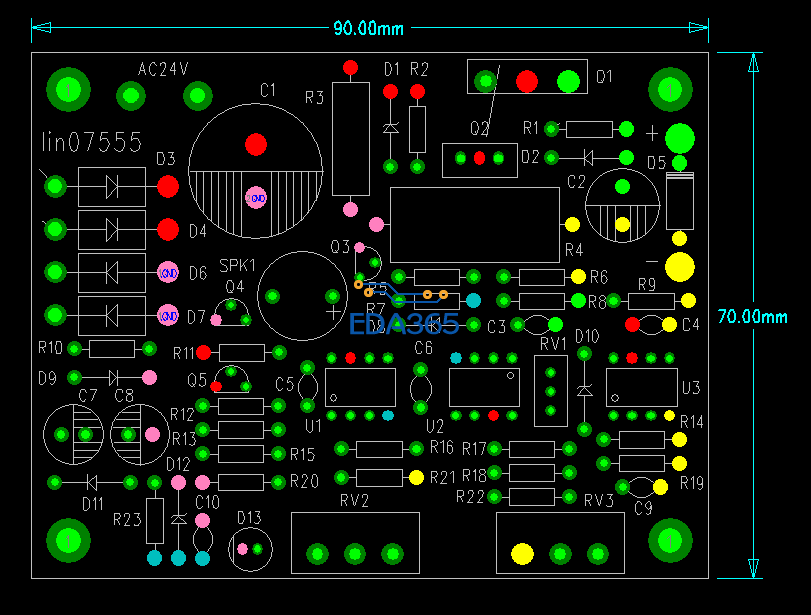
Task: Click the top-right corner mounting hole
Action: tap(670, 89)
